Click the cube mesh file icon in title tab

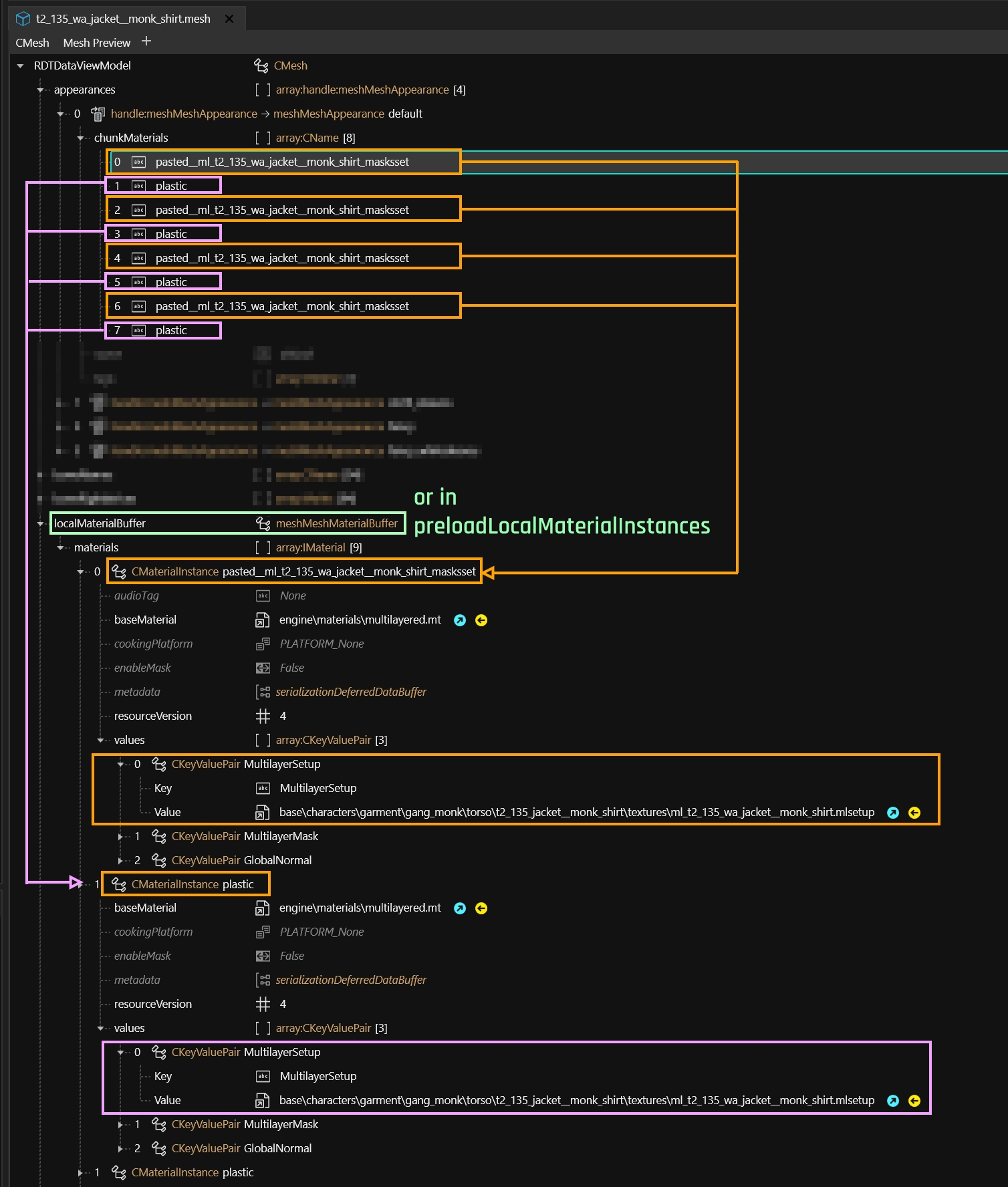[23, 19]
